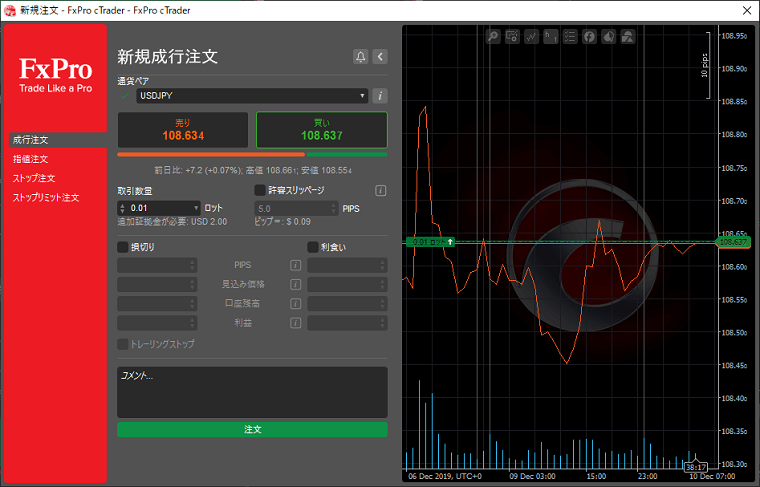Click the 売り sell button at 108.634

click(183, 130)
